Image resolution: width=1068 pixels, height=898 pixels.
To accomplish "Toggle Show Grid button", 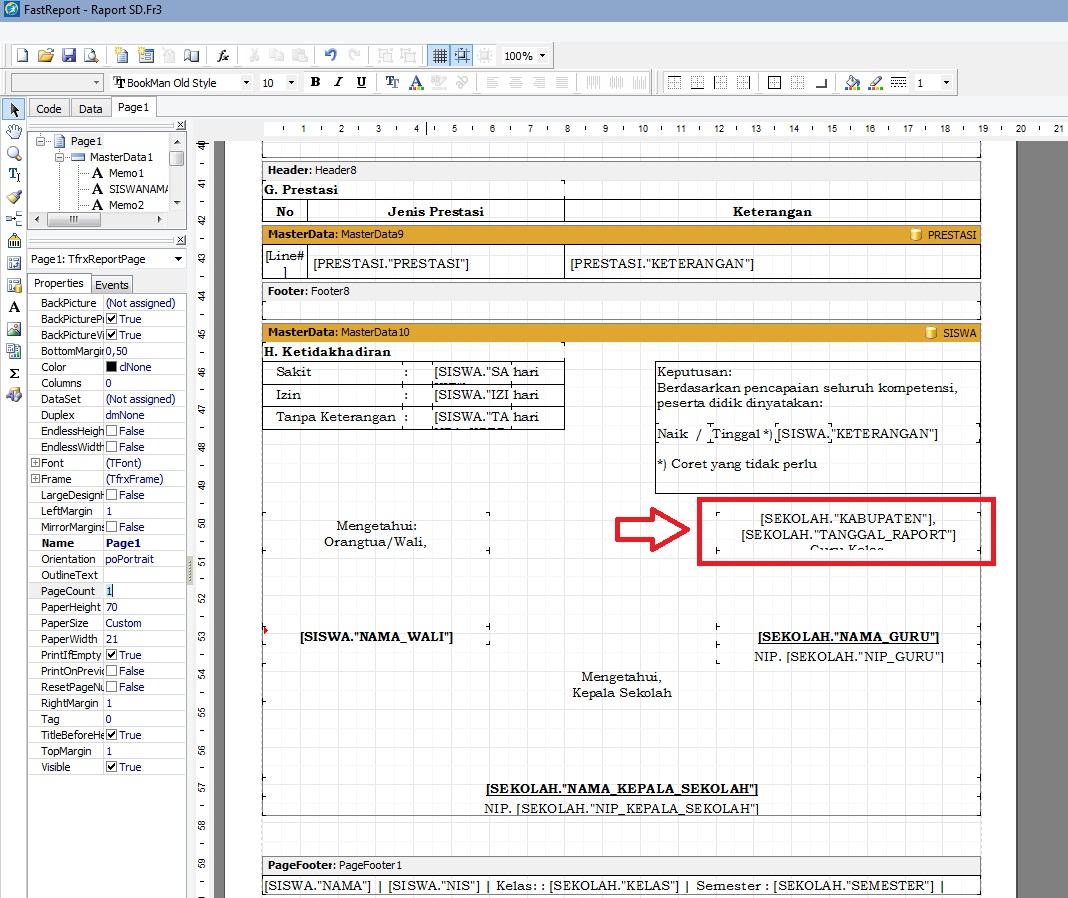I will (x=438, y=56).
